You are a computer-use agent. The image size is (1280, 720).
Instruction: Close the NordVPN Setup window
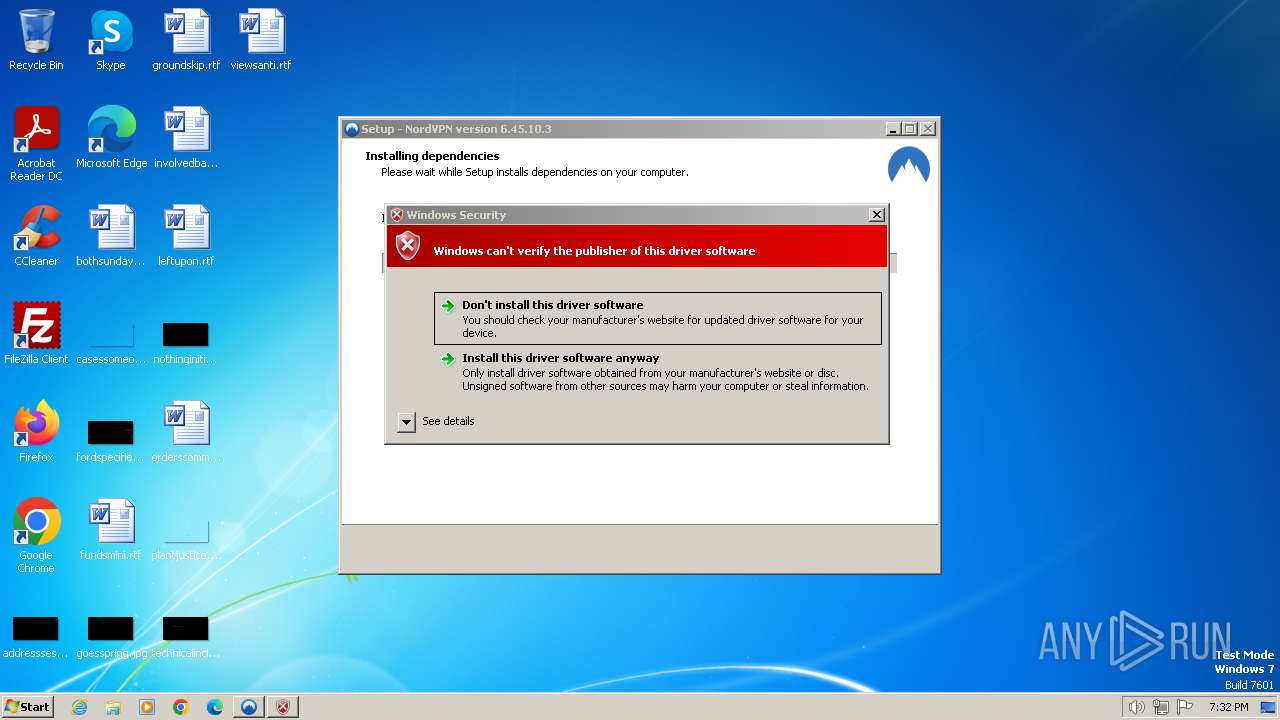tap(928, 129)
